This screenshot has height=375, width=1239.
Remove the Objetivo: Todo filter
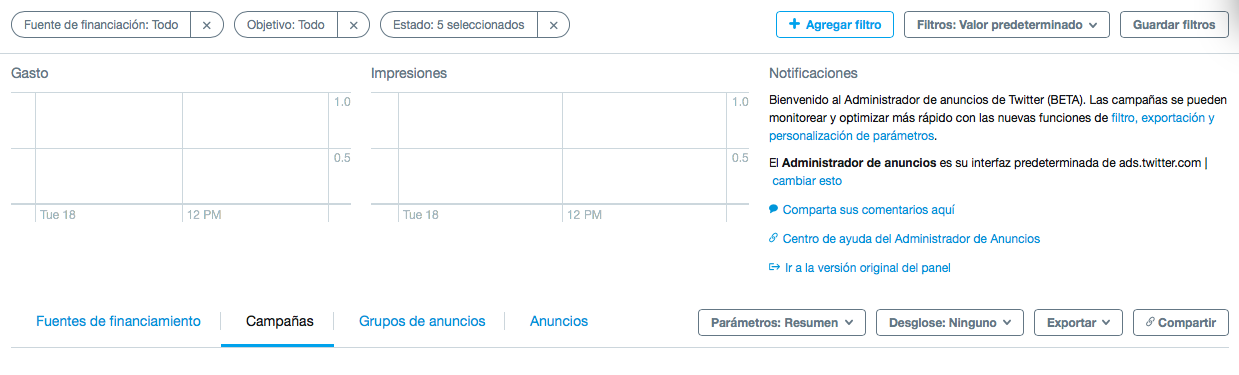pos(353,25)
